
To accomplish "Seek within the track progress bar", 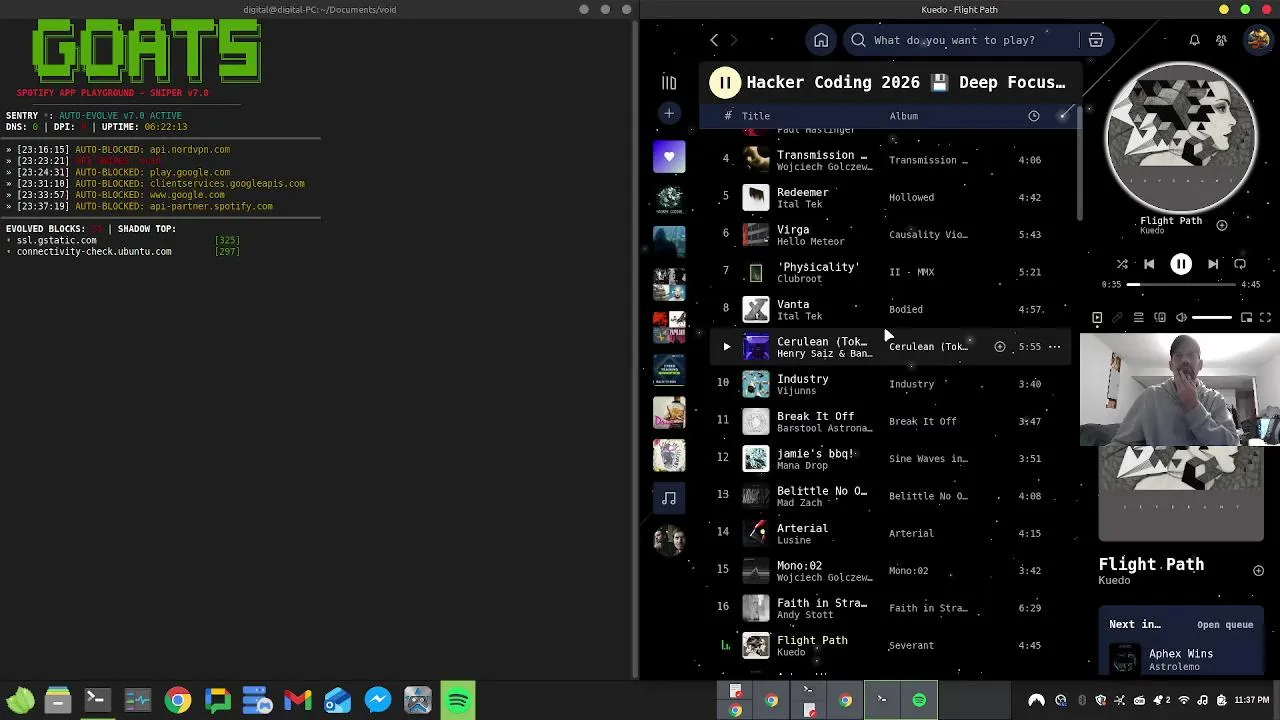I will click(x=1180, y=284).
